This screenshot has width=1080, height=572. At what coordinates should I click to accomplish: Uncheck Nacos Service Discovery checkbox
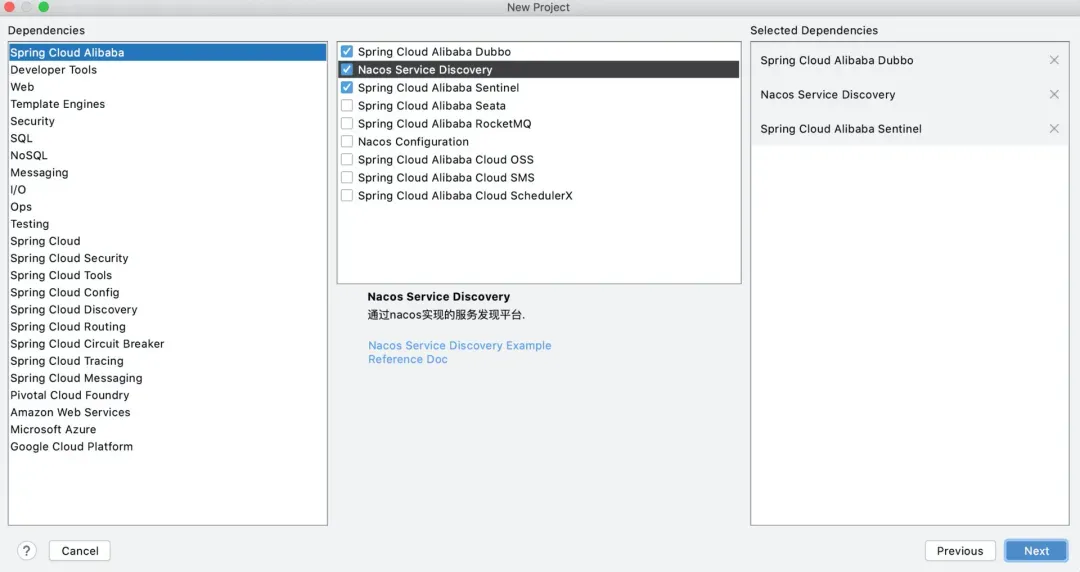click(x=346, y=70)
